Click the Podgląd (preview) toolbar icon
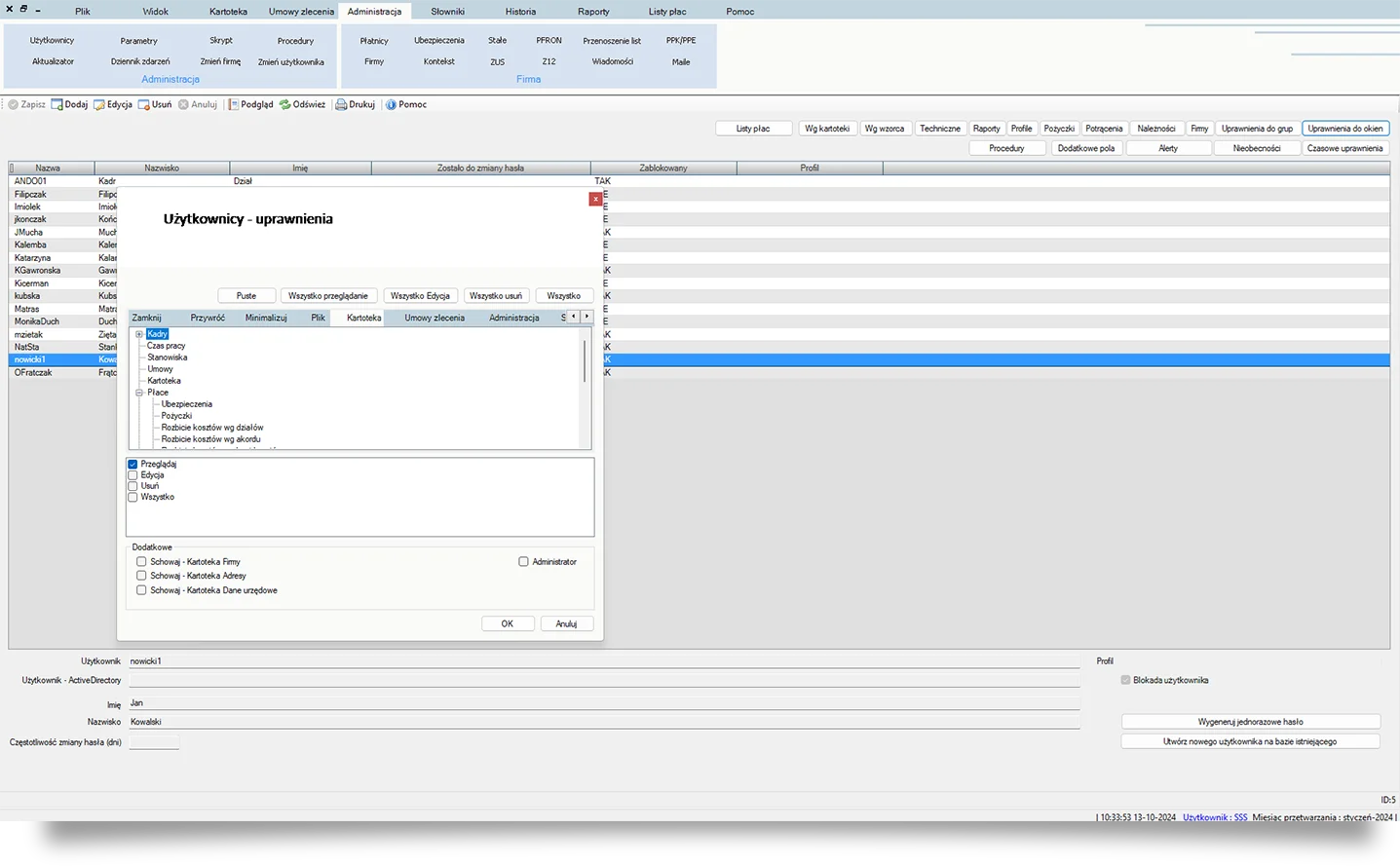This screenshot has height=866, width=1400. (x=234, y=104)
